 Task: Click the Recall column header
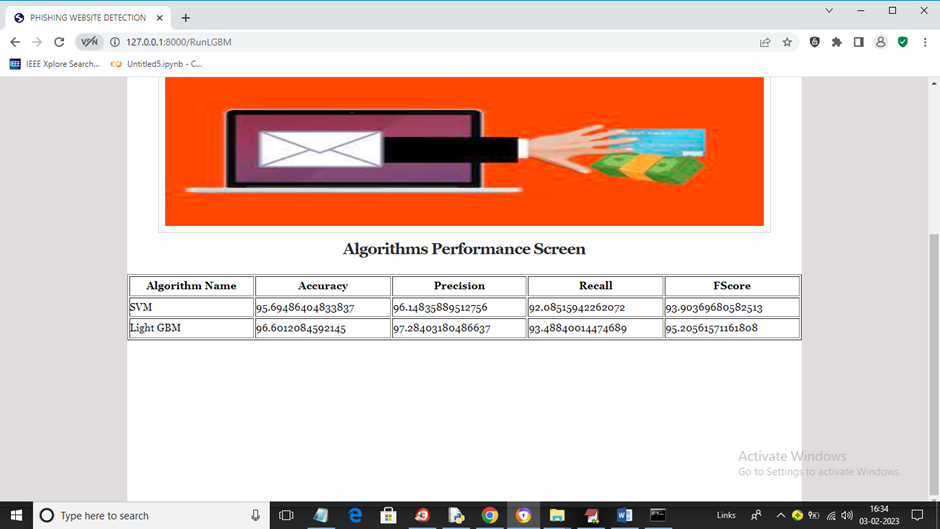595,285
